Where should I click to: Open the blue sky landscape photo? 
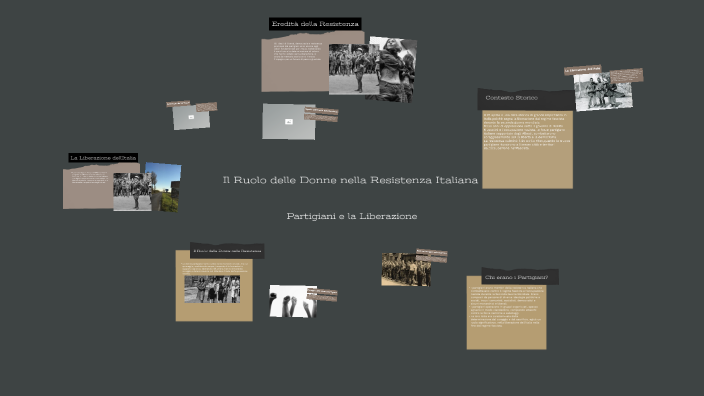[x=164, y=187]
